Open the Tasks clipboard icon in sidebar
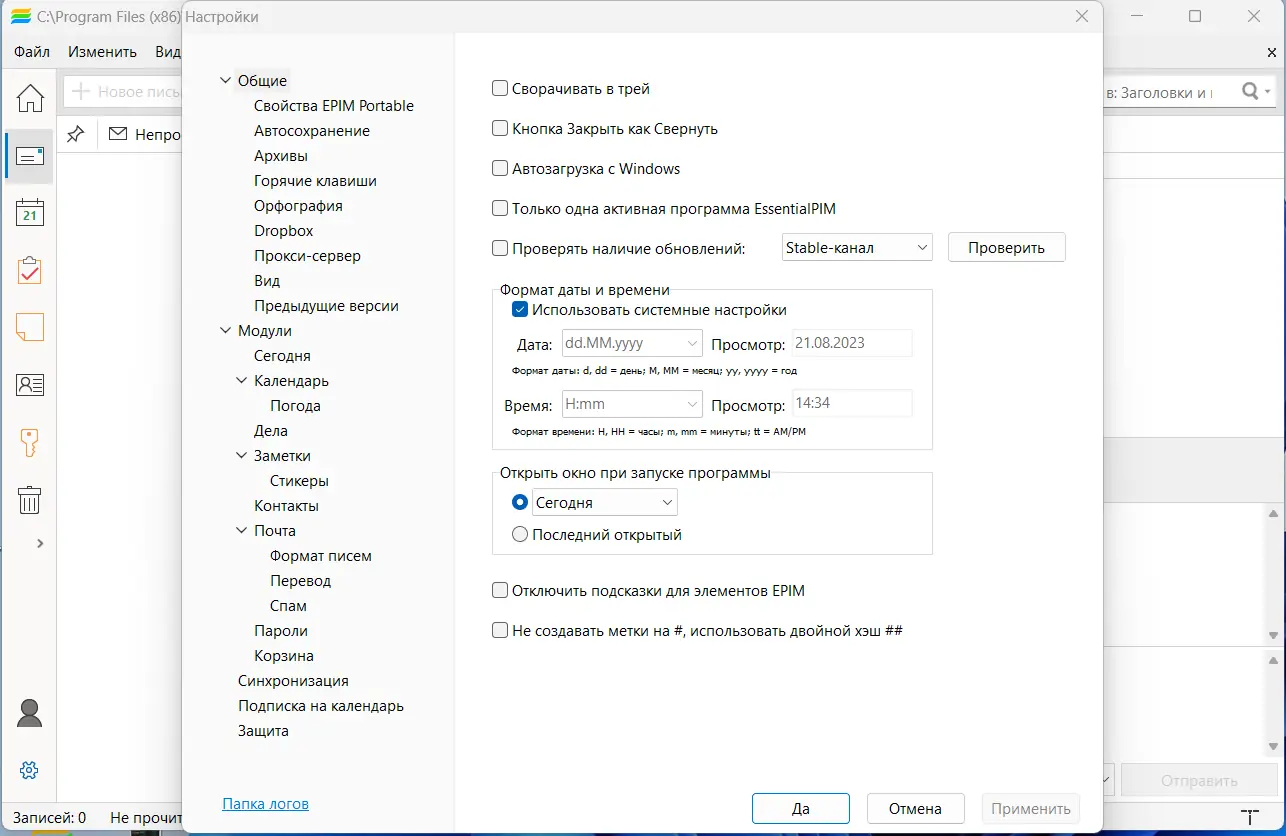This screenshot has width=1286, height=836. [30, 270]
